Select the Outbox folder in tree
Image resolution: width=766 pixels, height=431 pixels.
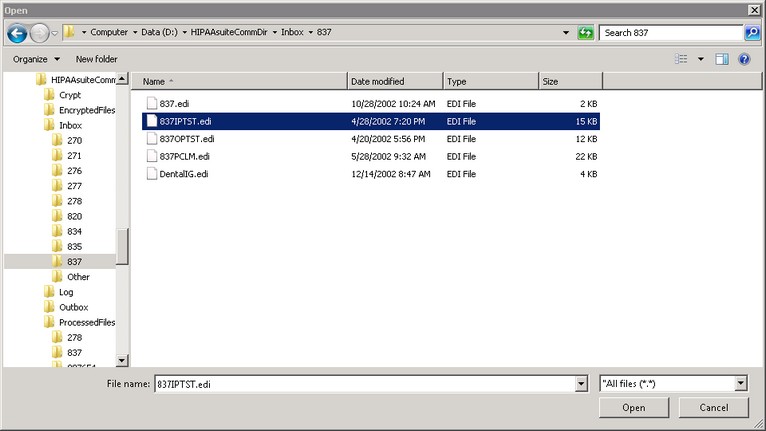pyautogui.click(x=73, y=307)
